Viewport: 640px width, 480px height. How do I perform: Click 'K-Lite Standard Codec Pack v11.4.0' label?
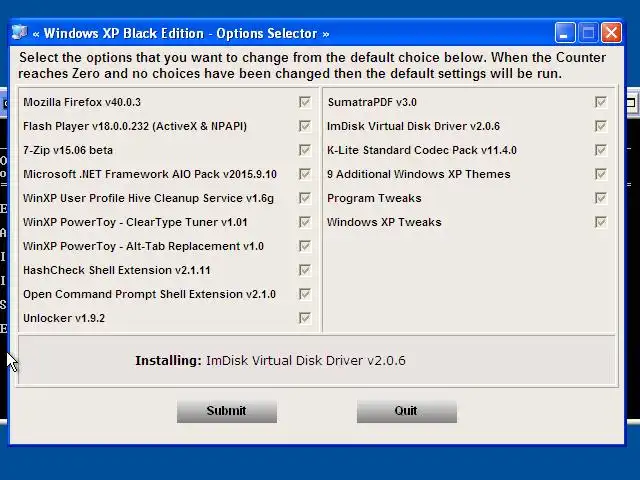click(x=422, y=150)
